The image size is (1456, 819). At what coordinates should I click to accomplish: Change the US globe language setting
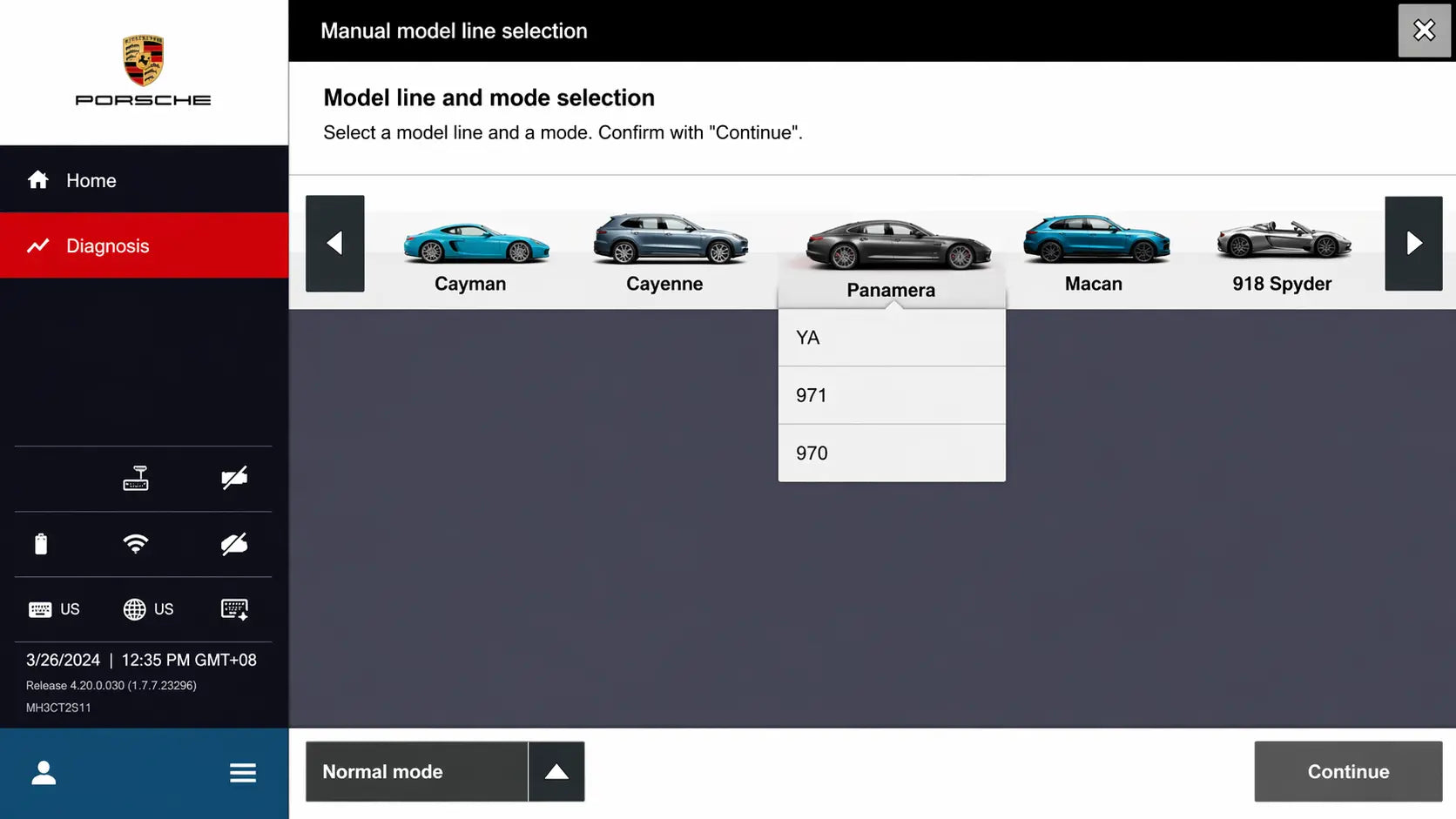click(x=148, y=609)
